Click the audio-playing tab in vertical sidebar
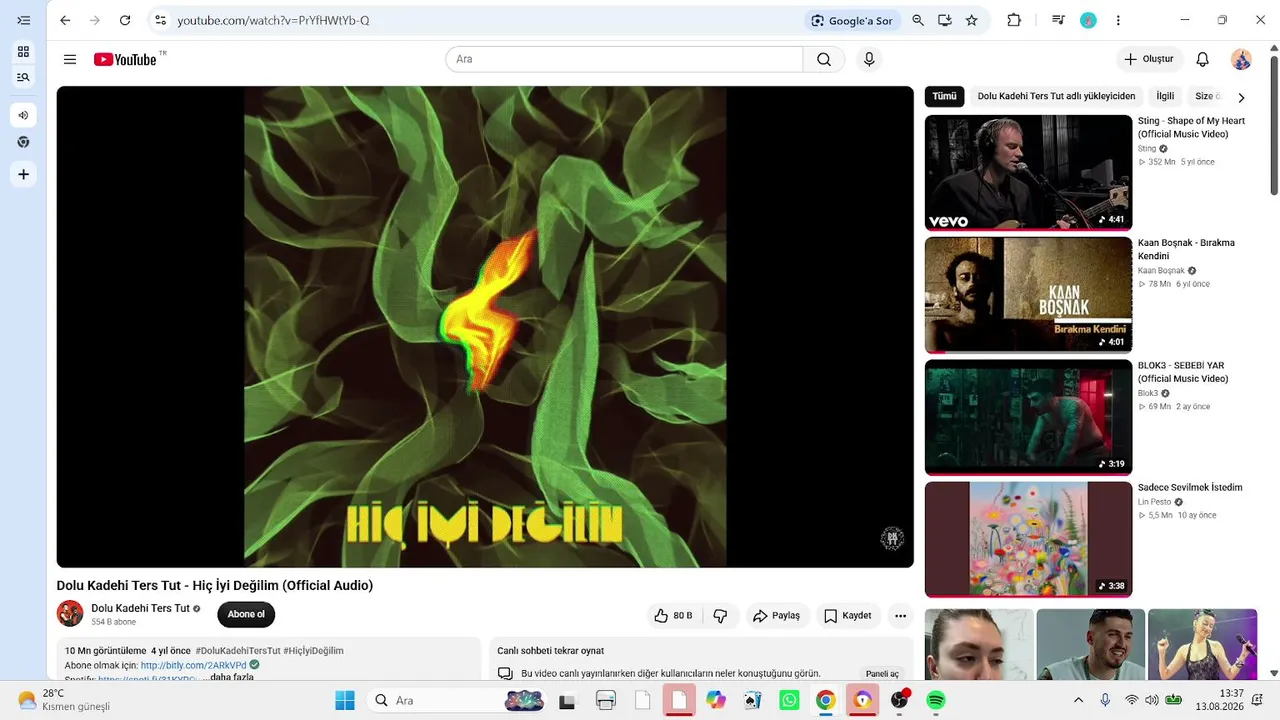The width and height of the screenshot is (1280, 720). tap(23, 115)
